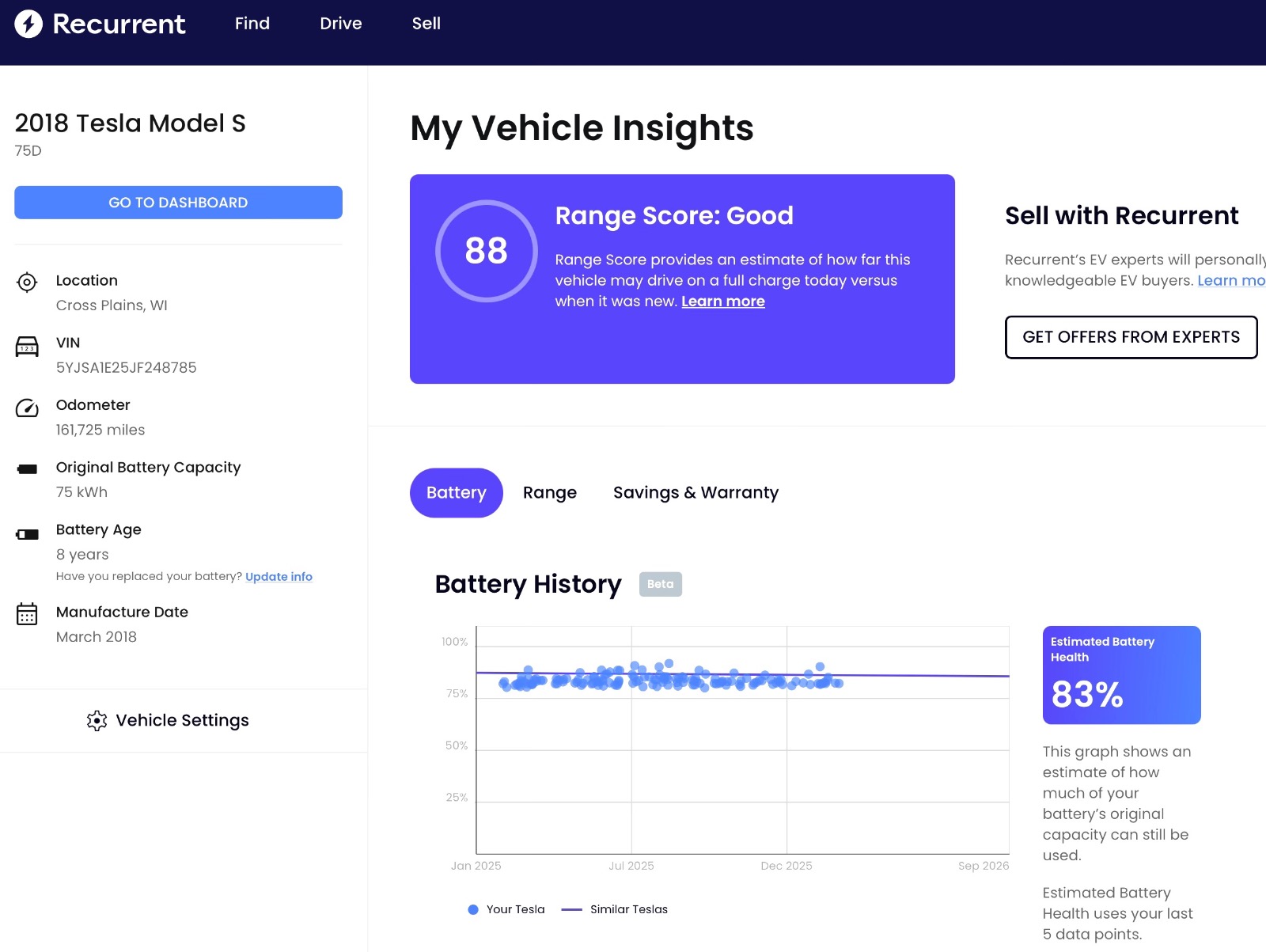1266x952 pixels.
Task: Click the Manufacture Date calendar icon
Action: pyautogui.click(x=27, y=614)
